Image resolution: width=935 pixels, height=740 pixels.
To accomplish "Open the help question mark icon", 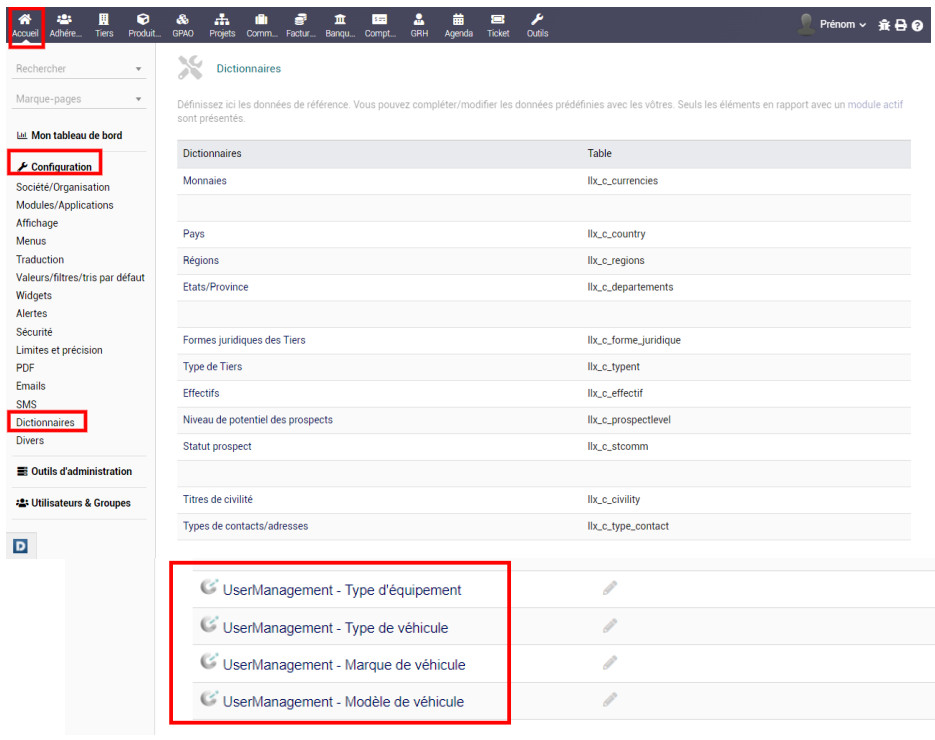I will click(x=917, y=26).
